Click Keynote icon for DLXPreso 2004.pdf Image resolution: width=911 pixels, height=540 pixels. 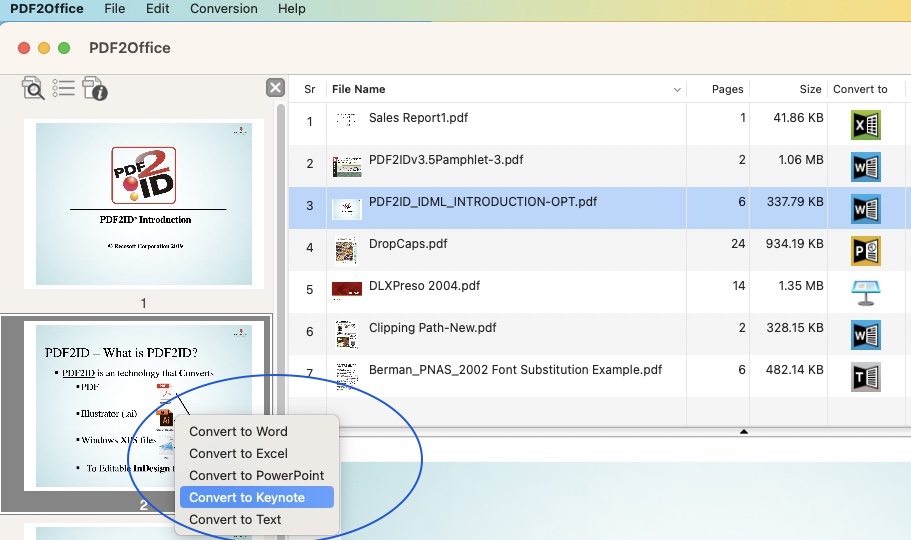click(864, 292)
